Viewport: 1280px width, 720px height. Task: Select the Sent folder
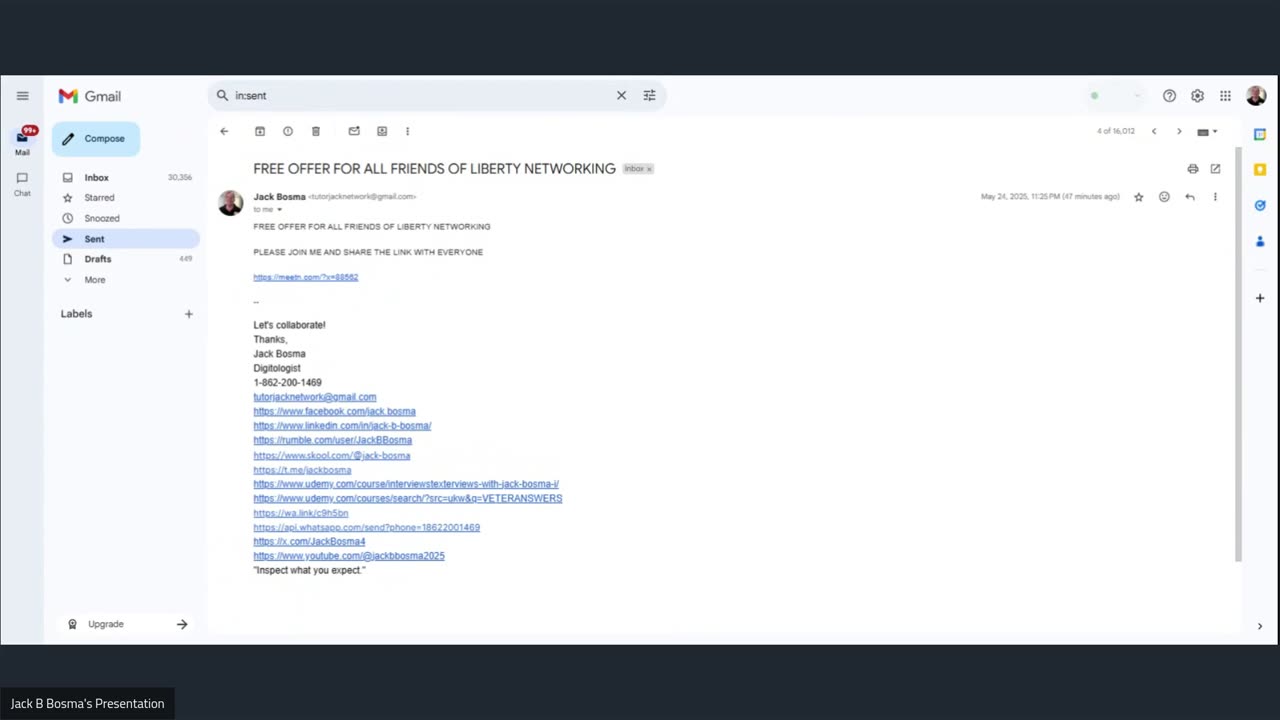click(x=126, y=239)
